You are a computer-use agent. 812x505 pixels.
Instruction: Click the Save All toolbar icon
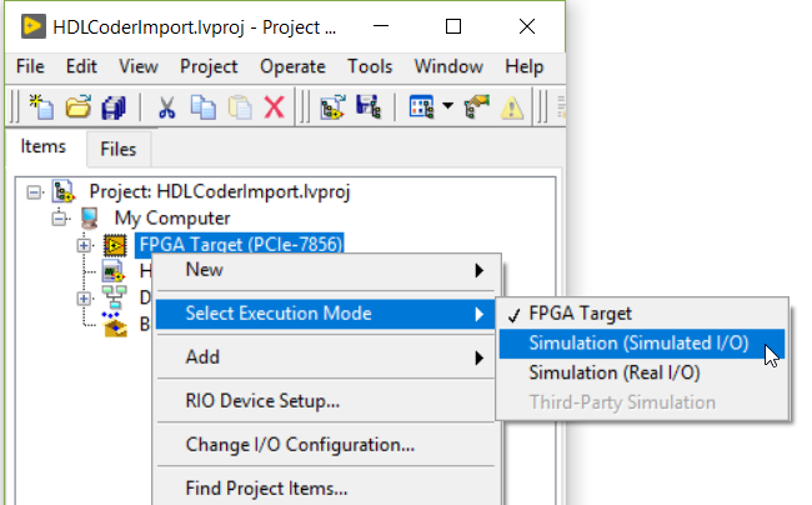point(113,107)
